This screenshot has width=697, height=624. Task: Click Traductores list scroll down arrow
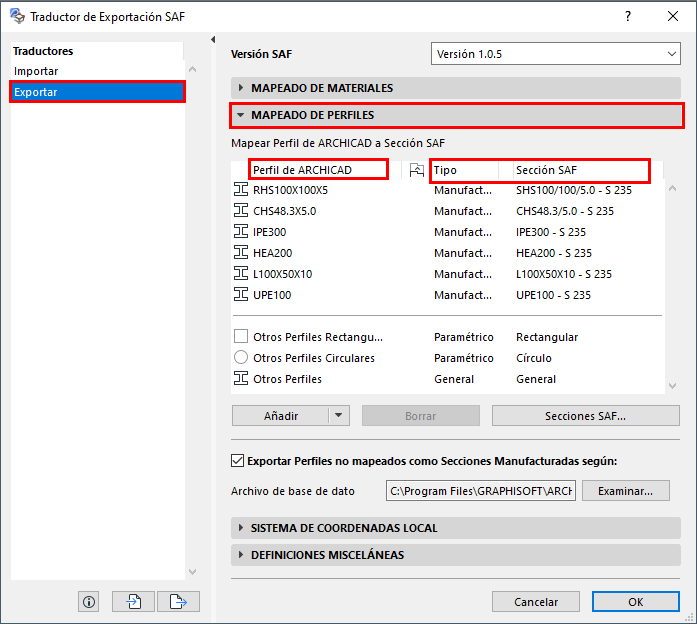(x=192, y=572)
